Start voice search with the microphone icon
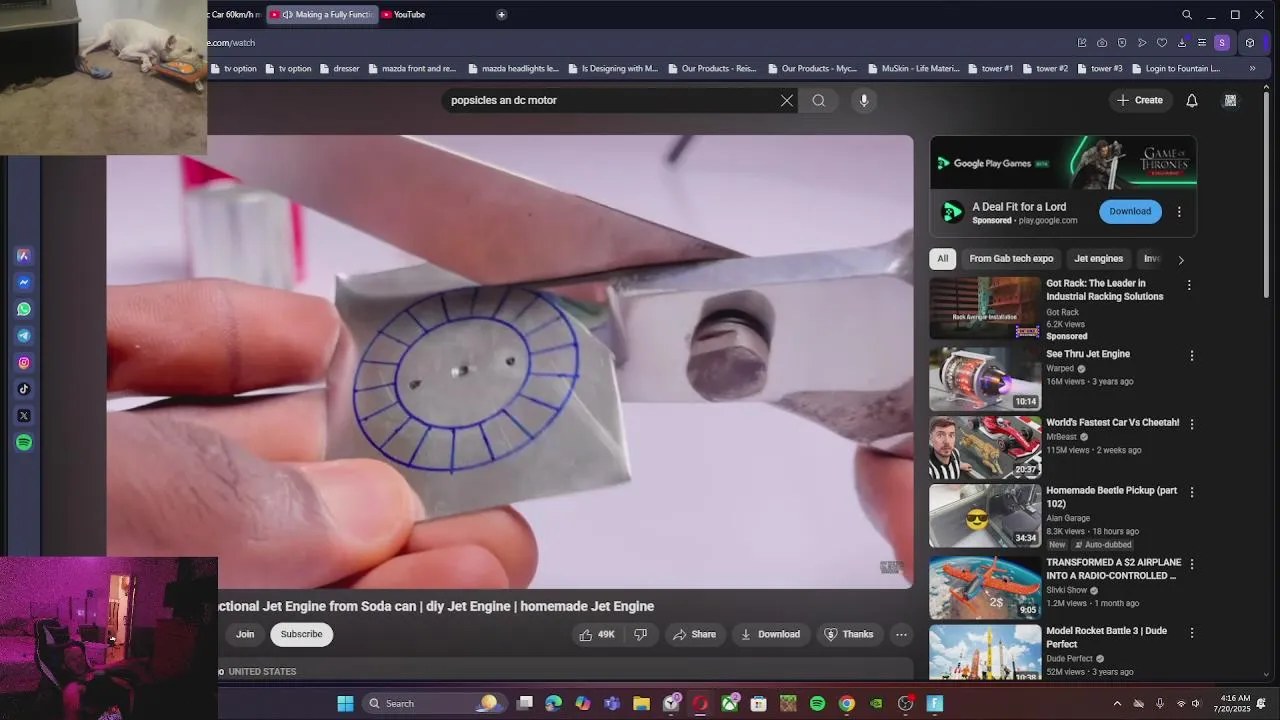Image resolution: width=1280 pixels, height=720 pixels. tap(864, 100)
